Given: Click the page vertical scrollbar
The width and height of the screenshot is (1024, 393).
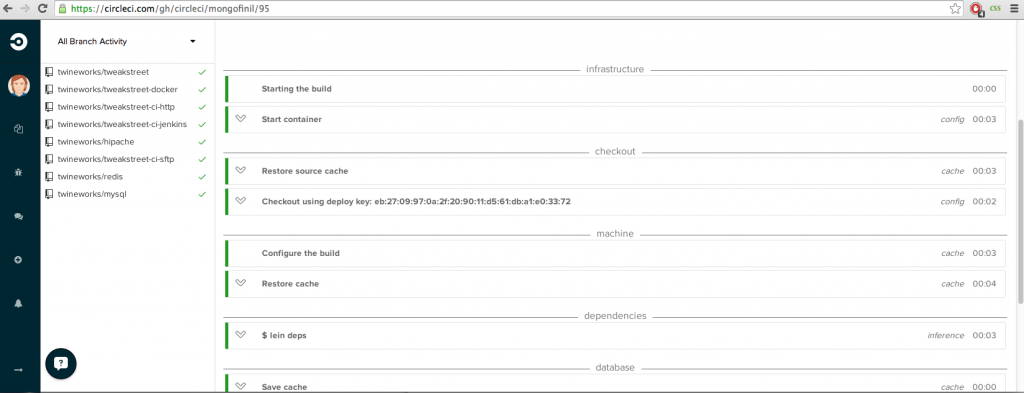Looking at the screenshot, I should tap(1019, 211).
